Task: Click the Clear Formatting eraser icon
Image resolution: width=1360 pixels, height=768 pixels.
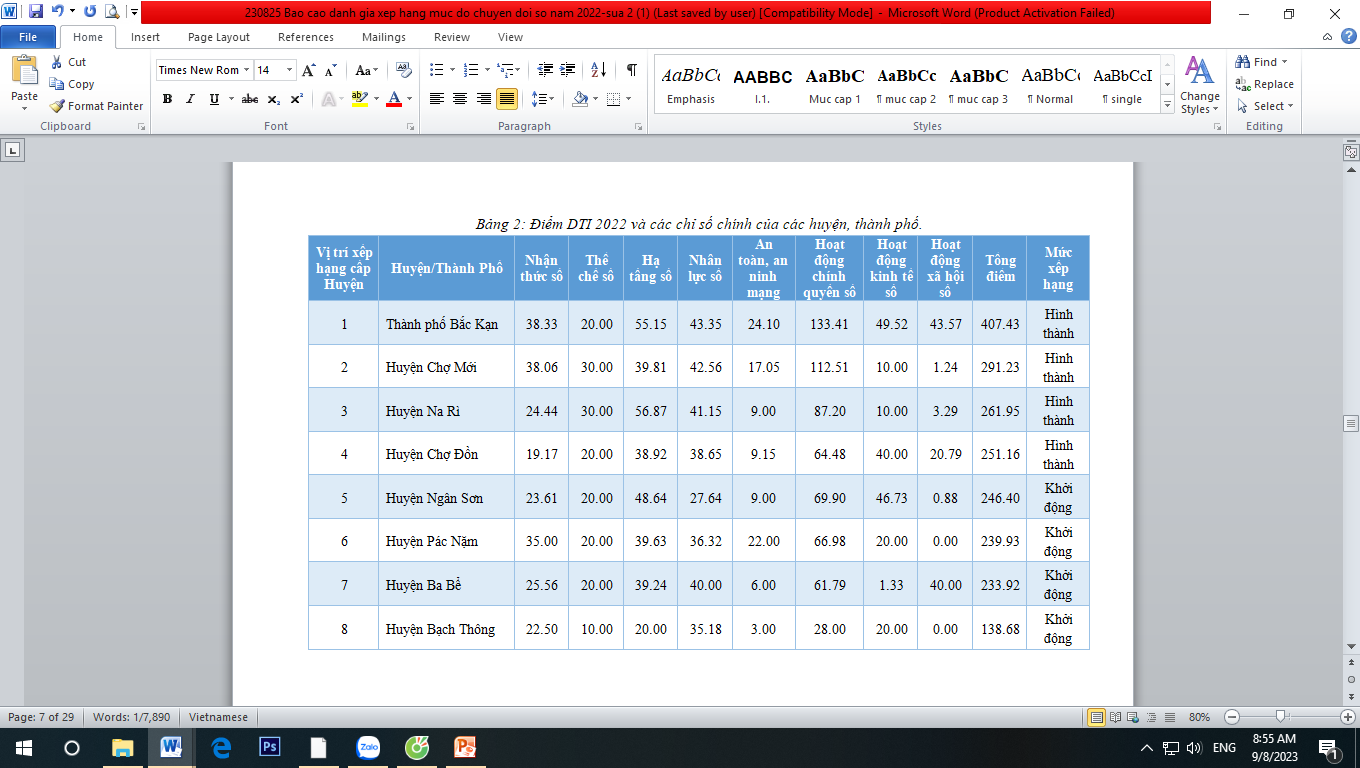Action: point(404,70)
